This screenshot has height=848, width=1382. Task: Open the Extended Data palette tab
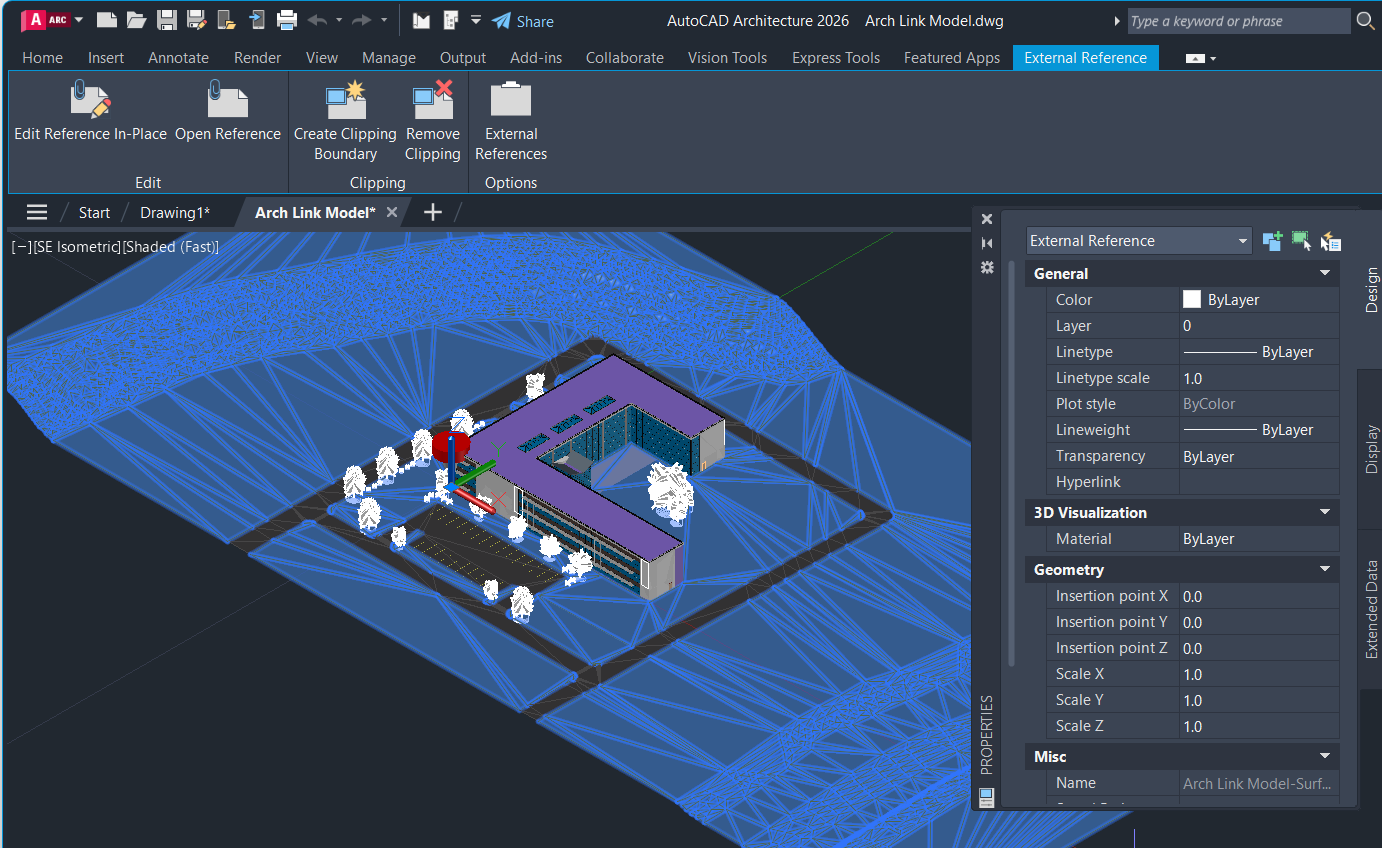click(x=1371, y=609)
